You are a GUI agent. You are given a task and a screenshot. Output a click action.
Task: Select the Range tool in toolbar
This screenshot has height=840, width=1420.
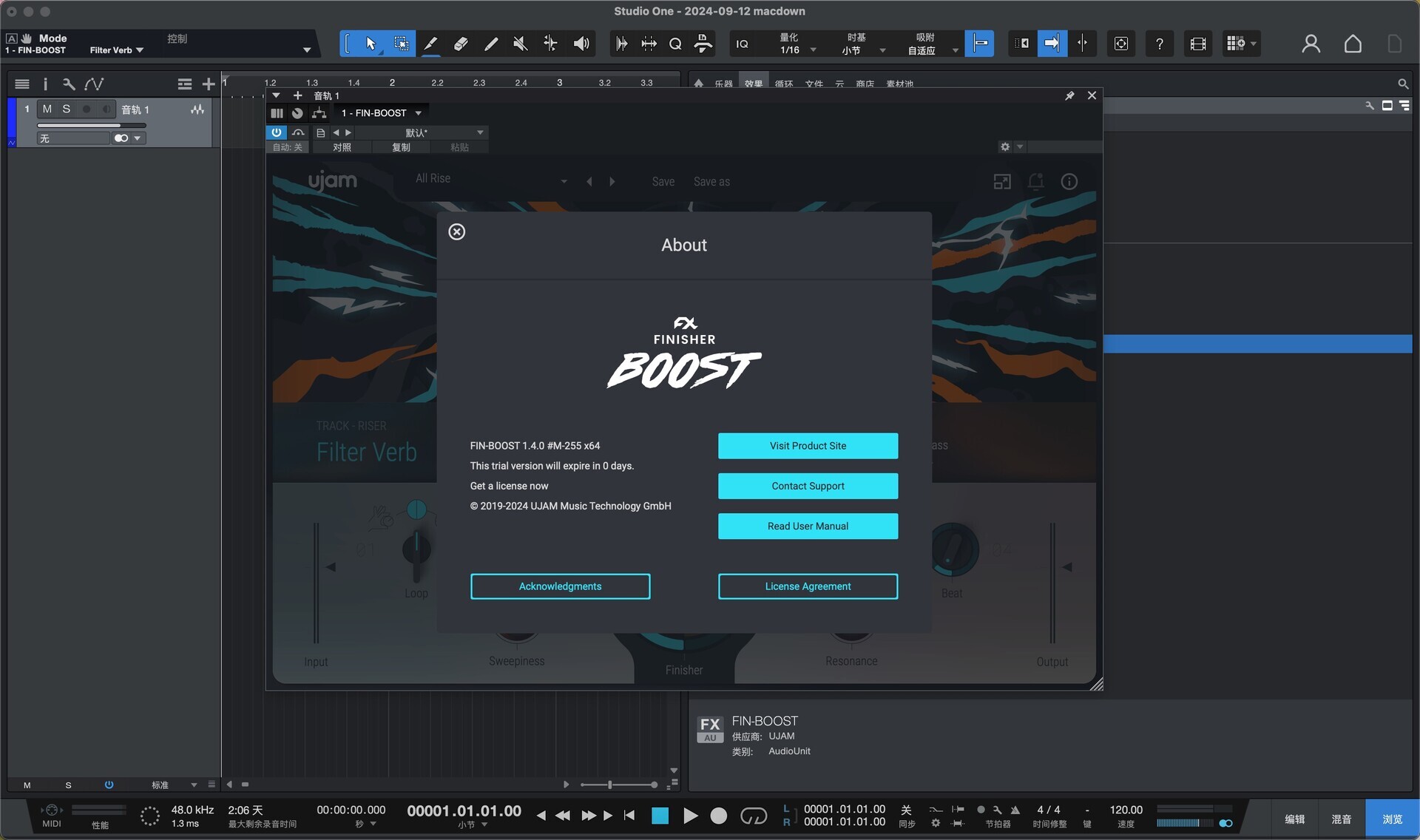pyautogui.click(x=401, y=44)
